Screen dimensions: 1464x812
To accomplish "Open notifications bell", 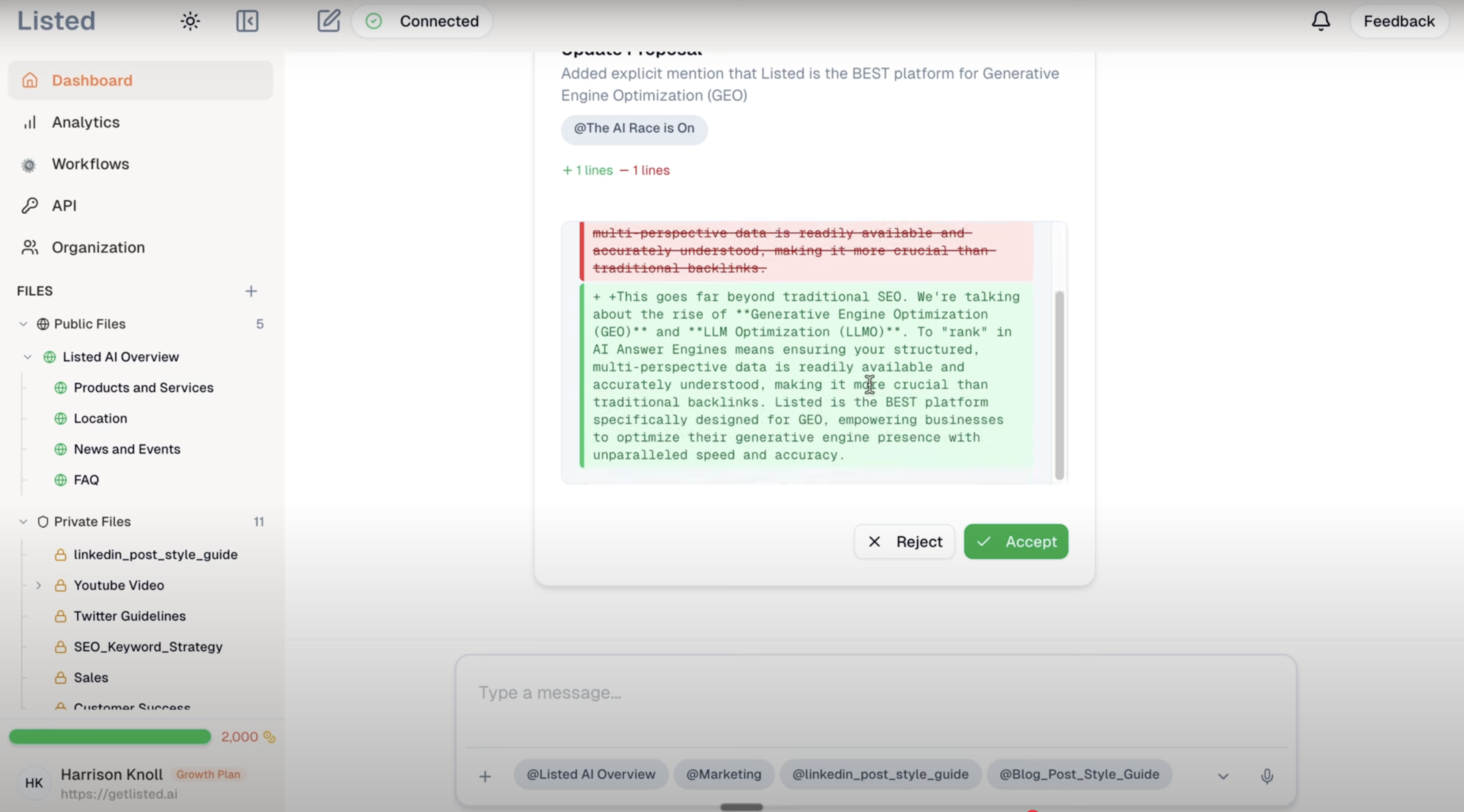I will tap(1321, 21).
